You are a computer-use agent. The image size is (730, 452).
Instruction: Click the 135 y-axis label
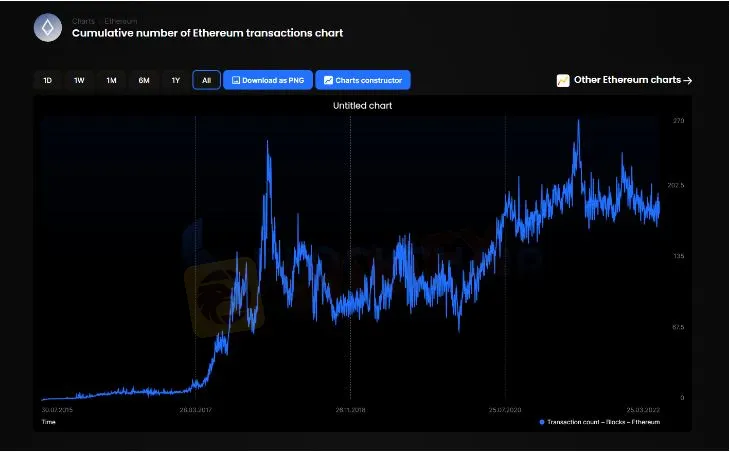point(679,256)
